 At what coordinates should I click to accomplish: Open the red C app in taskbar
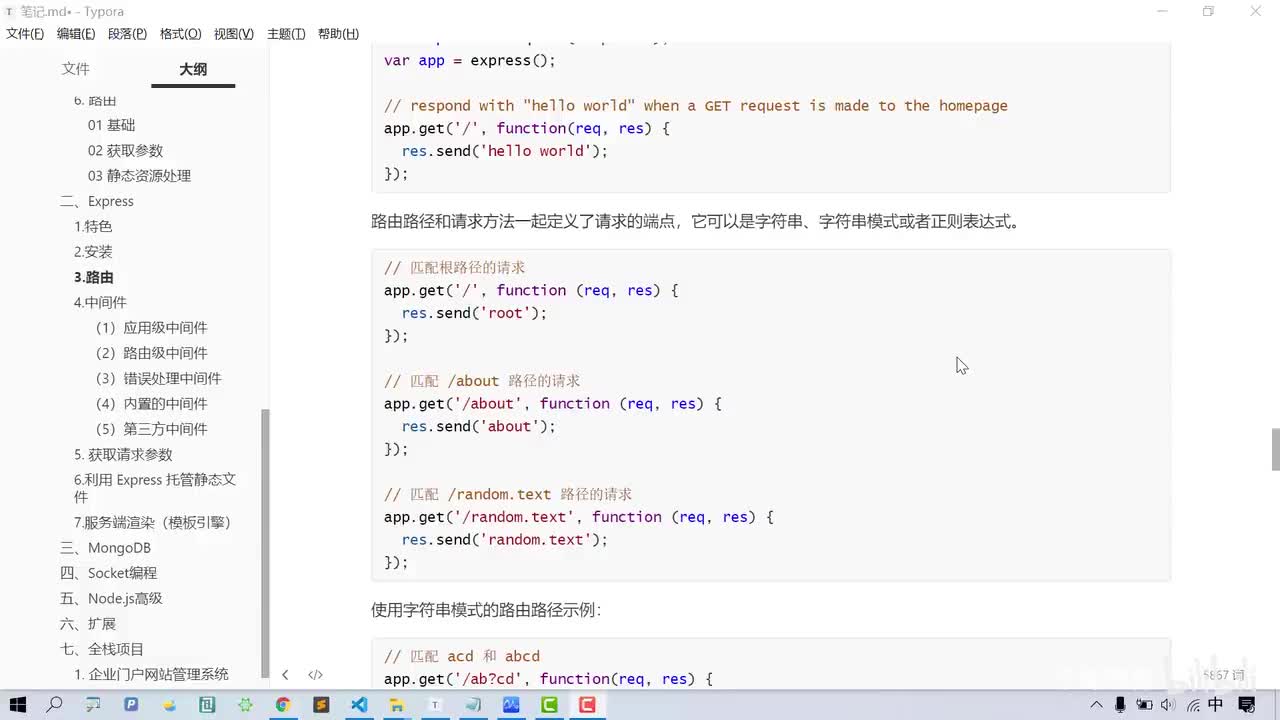coord(587,705)
